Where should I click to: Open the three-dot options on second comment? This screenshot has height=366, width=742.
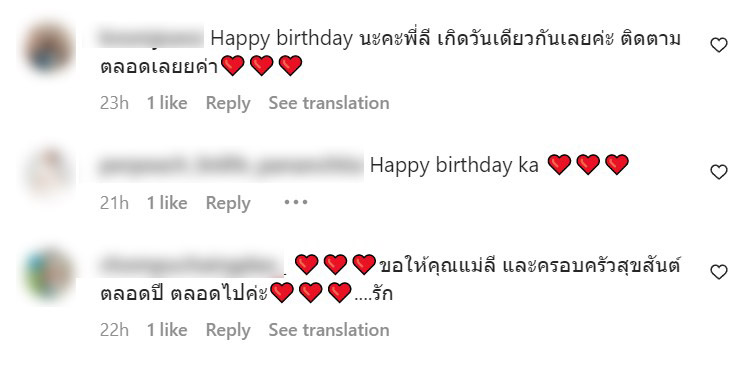tap(296, 203)
